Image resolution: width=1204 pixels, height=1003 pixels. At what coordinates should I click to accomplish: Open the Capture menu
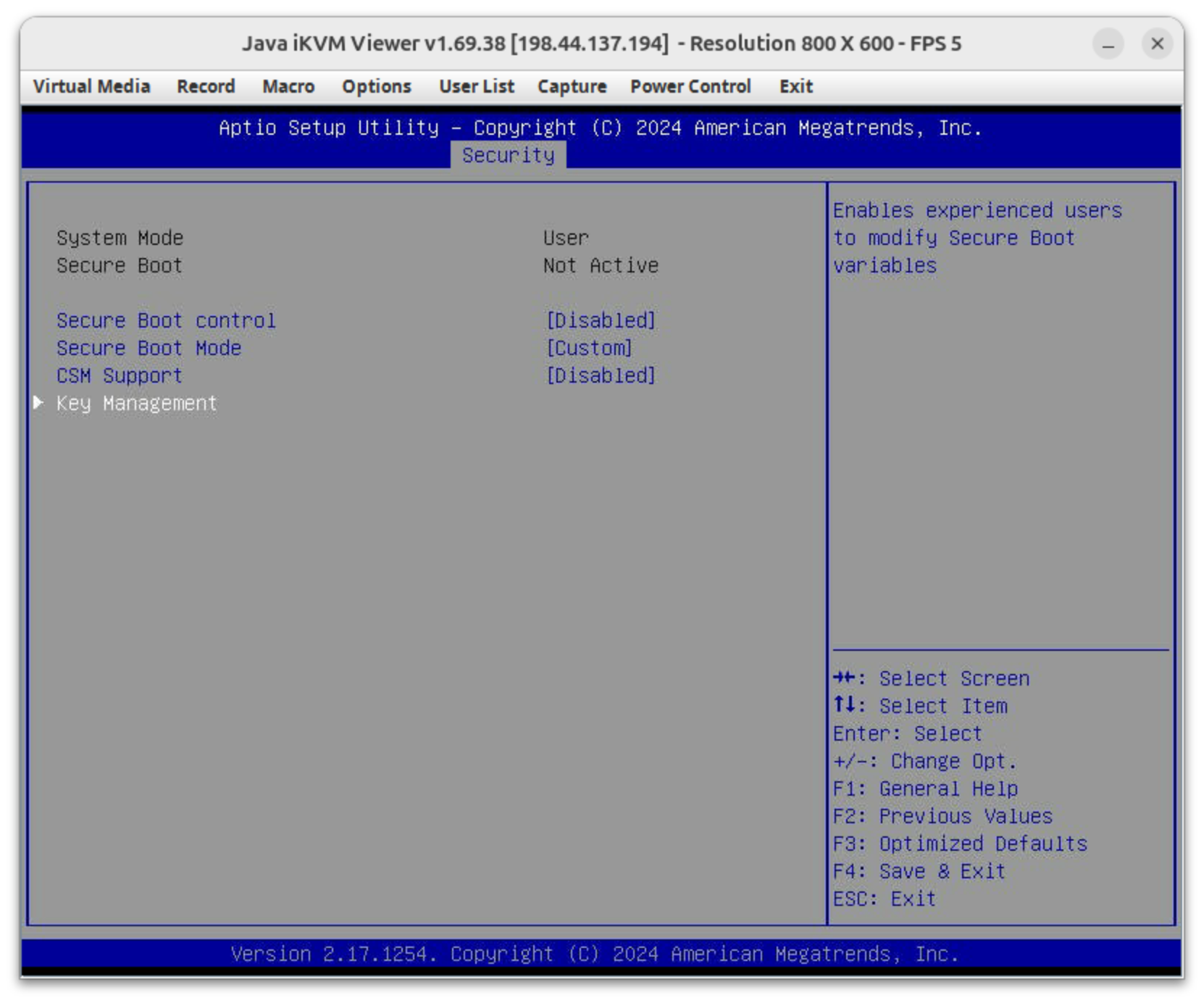(x=572, y=86)
